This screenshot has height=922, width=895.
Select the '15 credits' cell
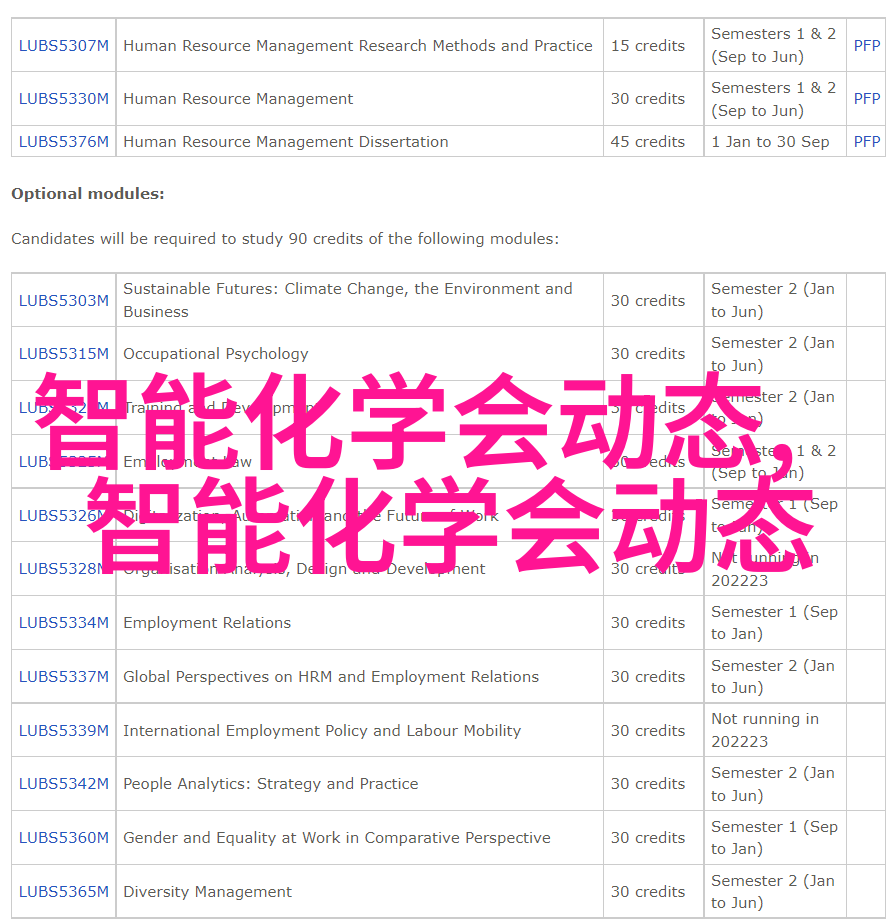pyautogui.click(x=653, y=45)
